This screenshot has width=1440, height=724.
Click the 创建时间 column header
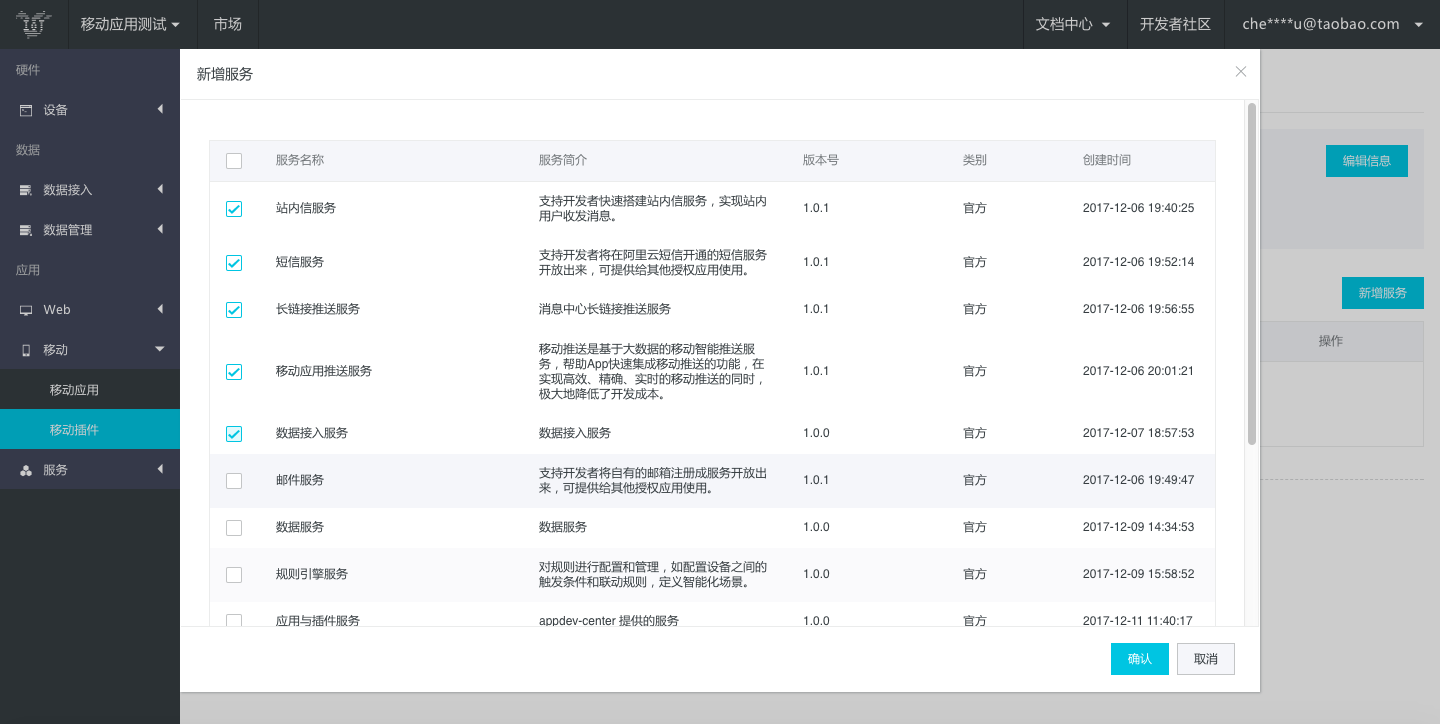click(x=1107, y=160)
